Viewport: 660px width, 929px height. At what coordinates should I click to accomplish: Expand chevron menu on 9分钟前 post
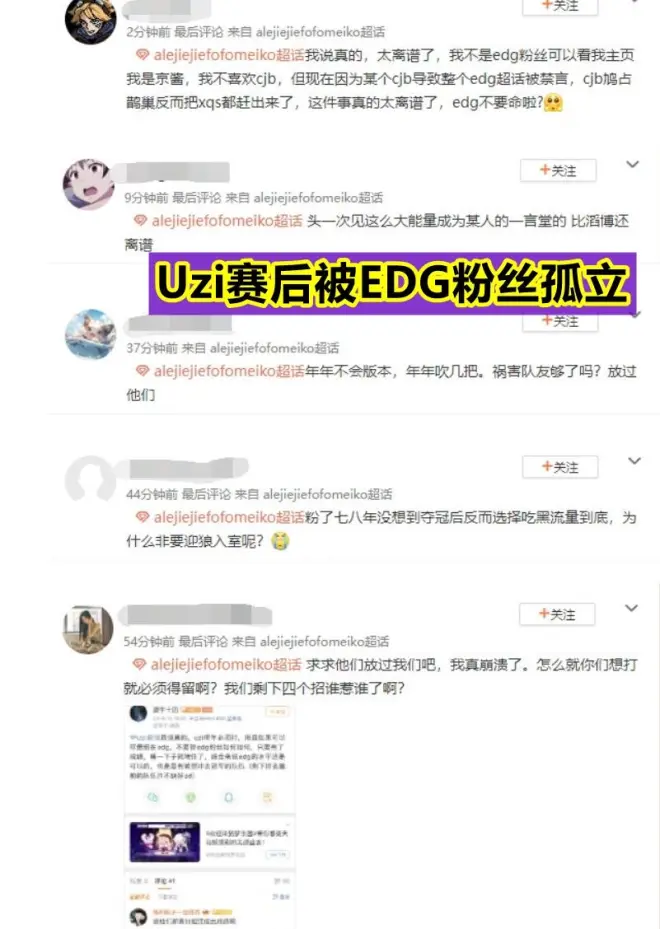pyautogui.click(x=633, y=164)
